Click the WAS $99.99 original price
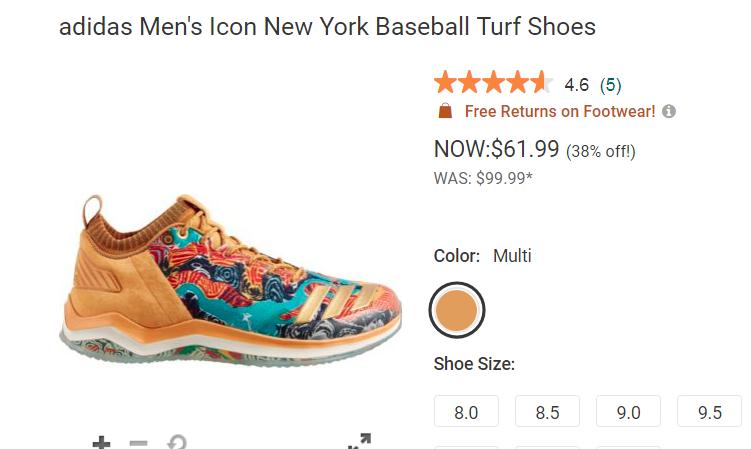Viewport: 751px width, 449px height. pos(483,177)
